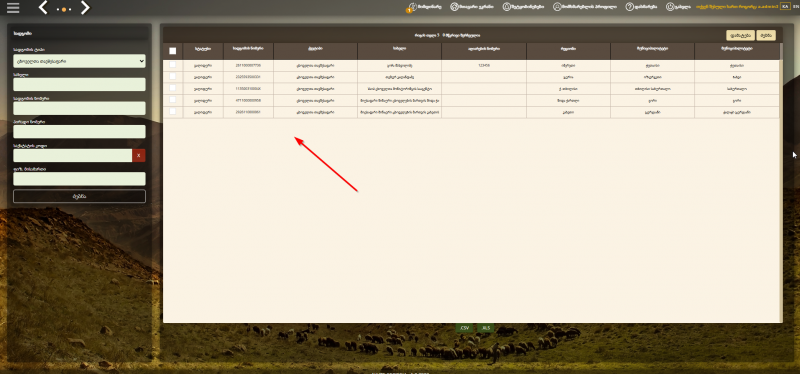Open the second top-bar menu icon
The height and width of the screenshot is (374, 800).
pos(454,7)
